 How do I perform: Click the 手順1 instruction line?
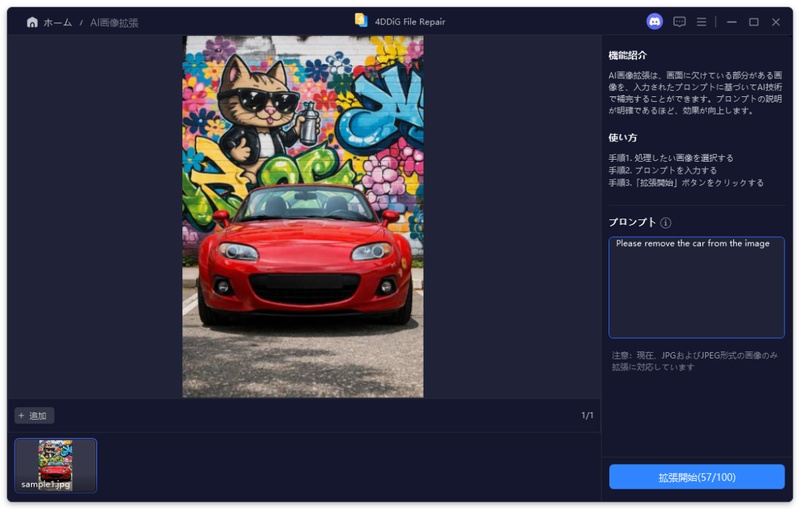click(670, 158)
